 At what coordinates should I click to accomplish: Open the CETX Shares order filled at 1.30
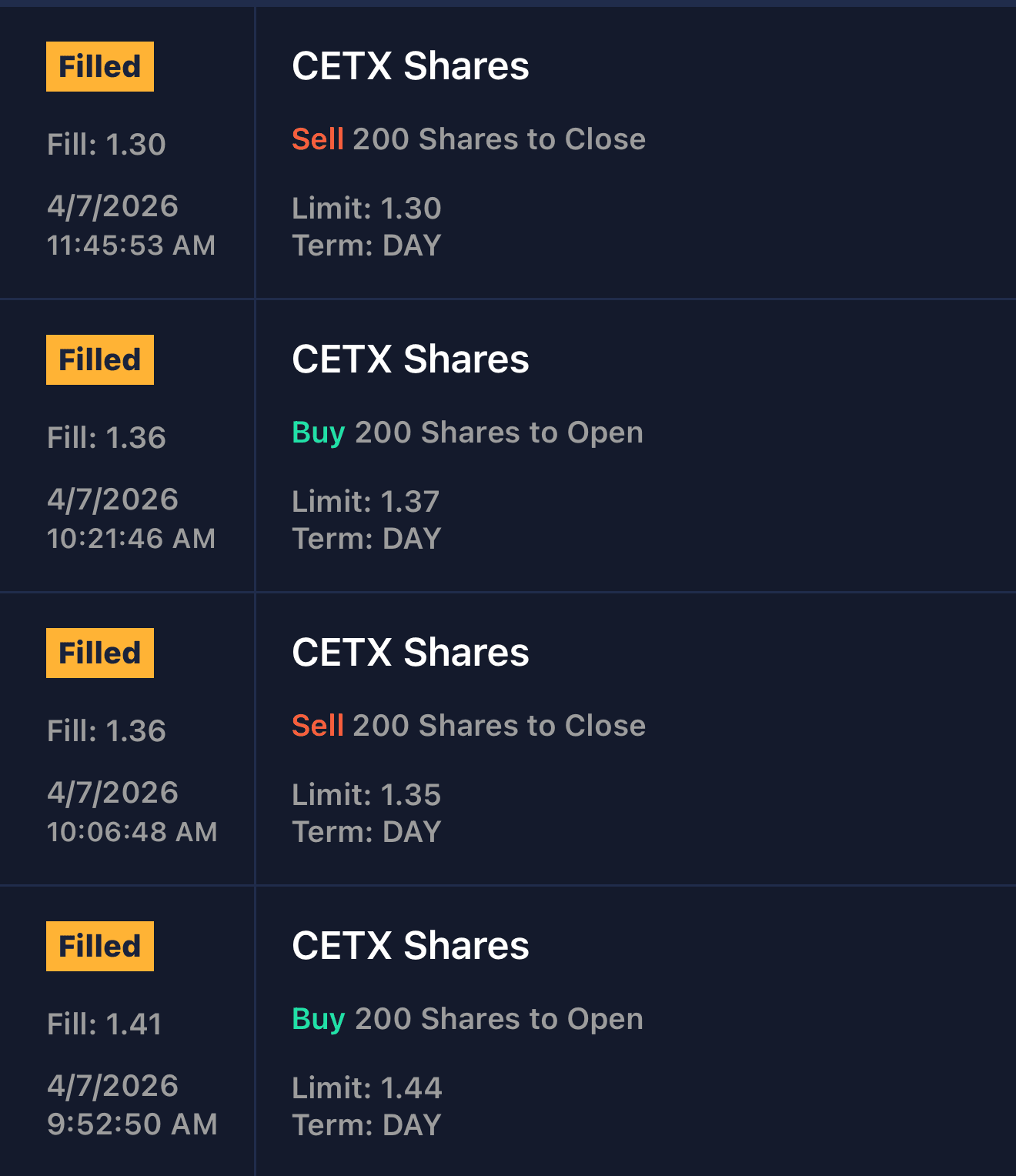(x=410, y=66)
